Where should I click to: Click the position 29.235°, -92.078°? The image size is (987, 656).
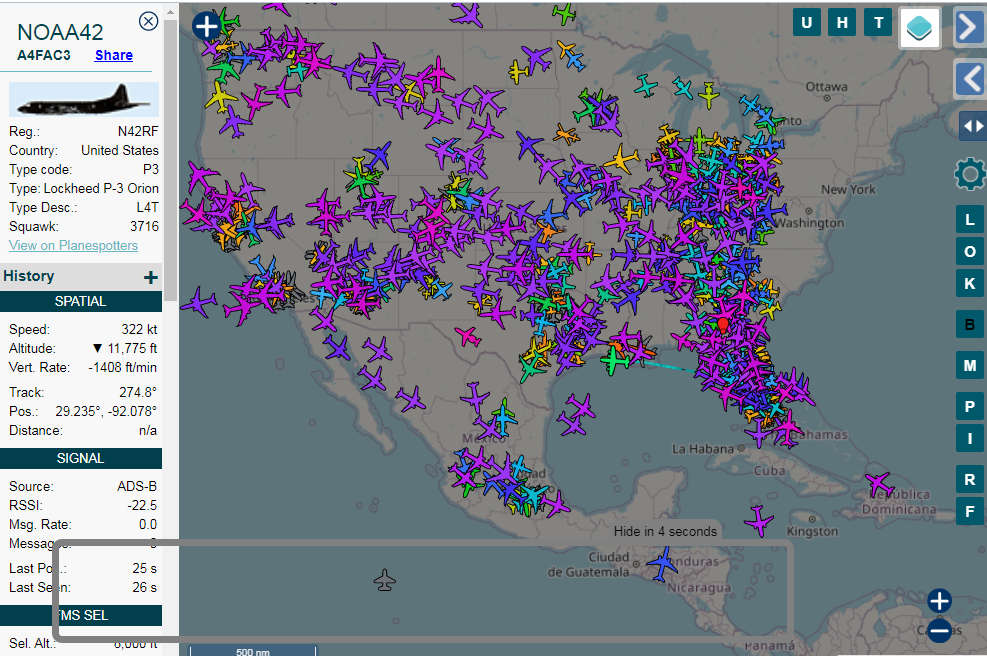(106, 411)
